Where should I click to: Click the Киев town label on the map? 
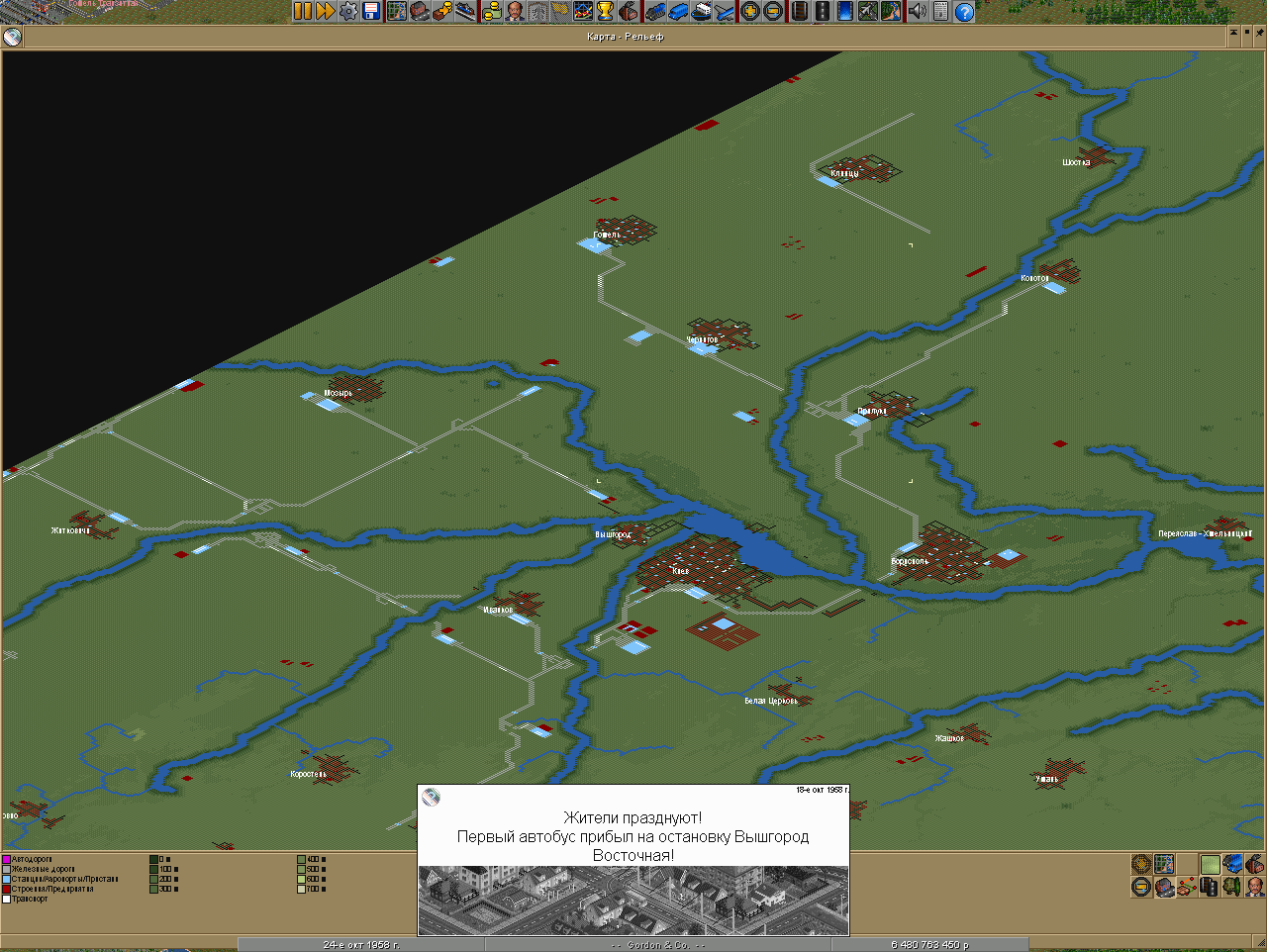click(x=680, y=571)
